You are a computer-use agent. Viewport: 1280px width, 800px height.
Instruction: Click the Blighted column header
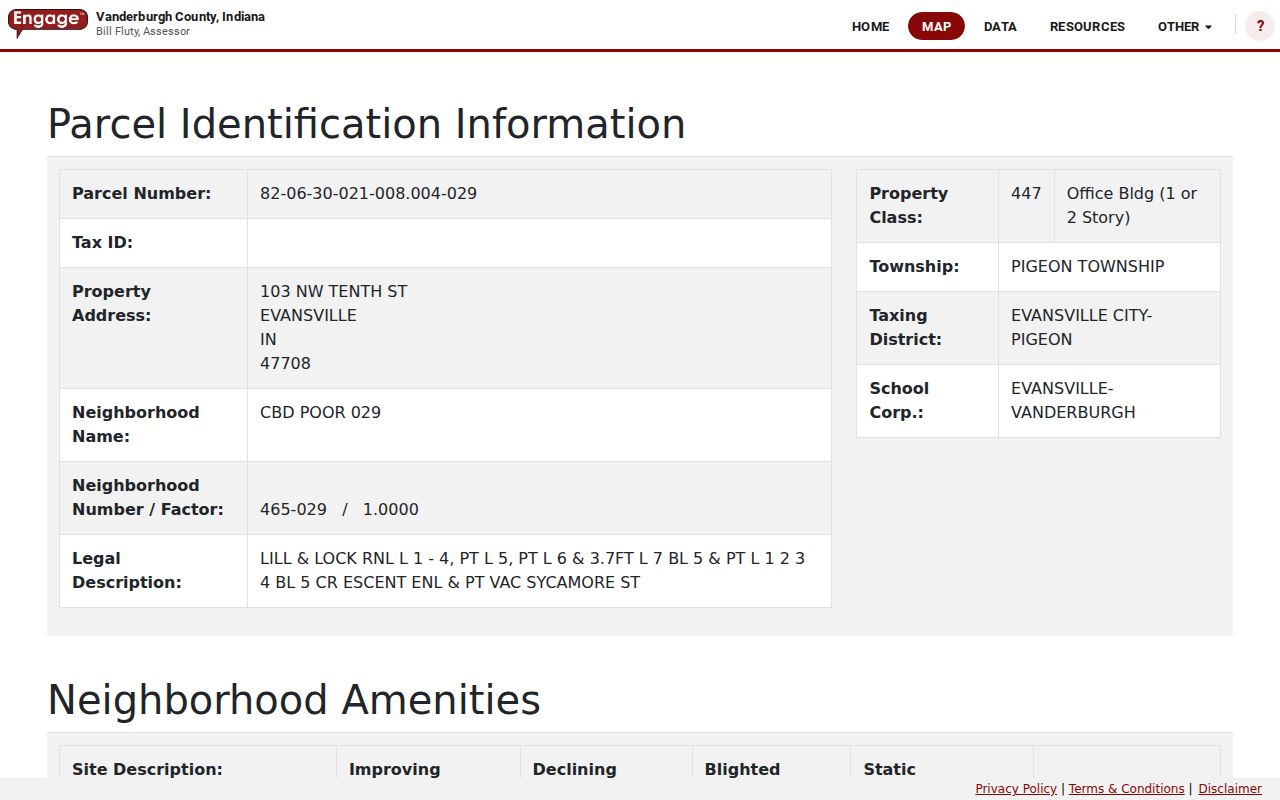tap(742, 769)
